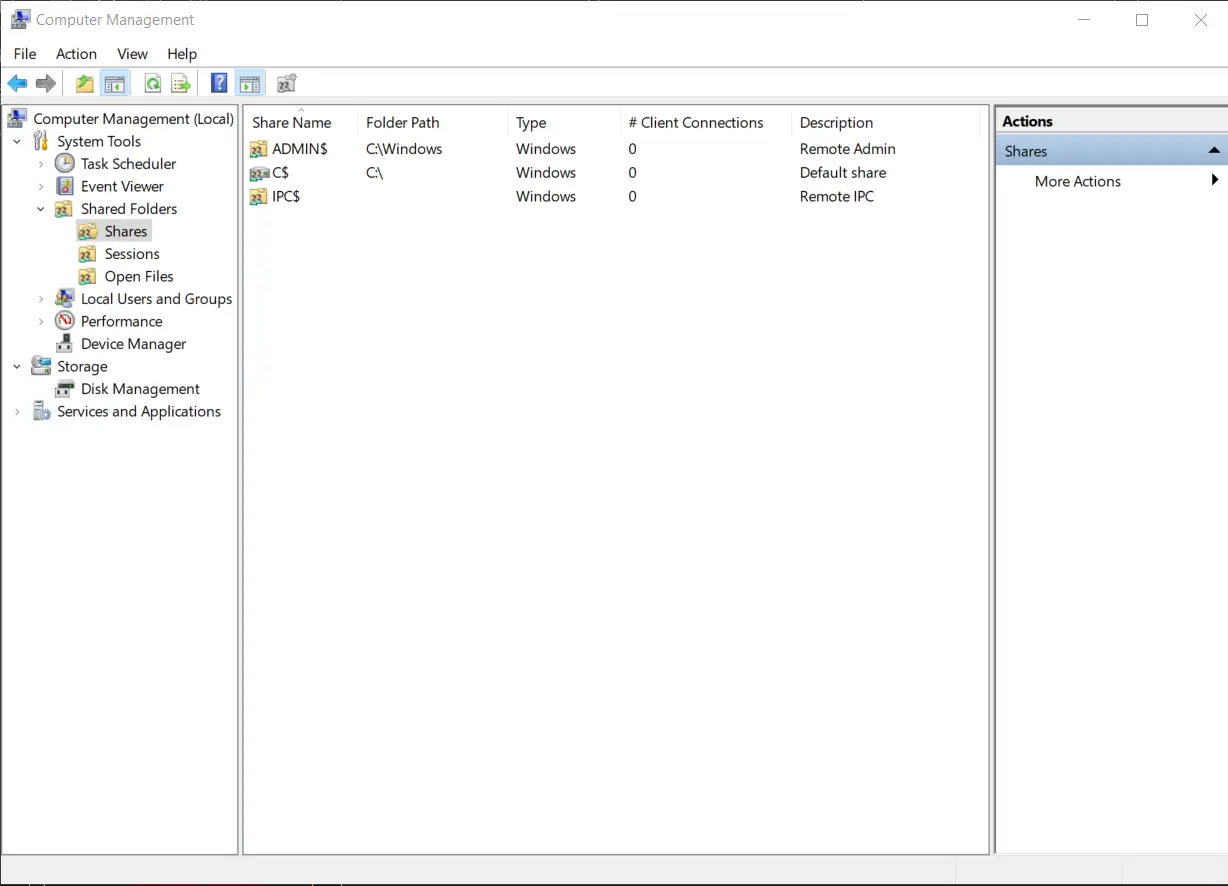The width and height of the screenshot is (1228, 886).
Task: Click the Back arrow toolbar button
Action: point(18,84)
